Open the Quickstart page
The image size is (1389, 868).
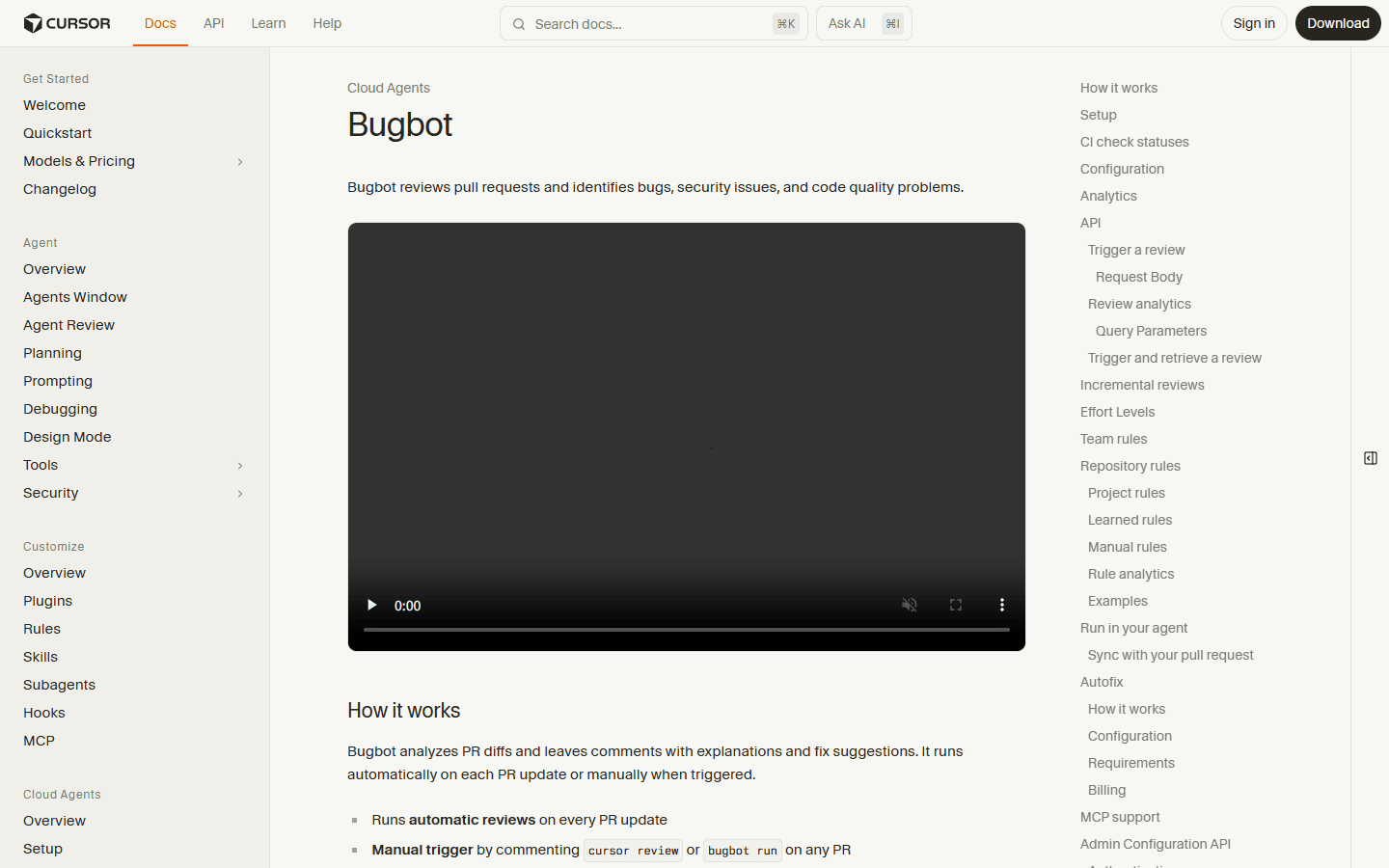point(58,133)
